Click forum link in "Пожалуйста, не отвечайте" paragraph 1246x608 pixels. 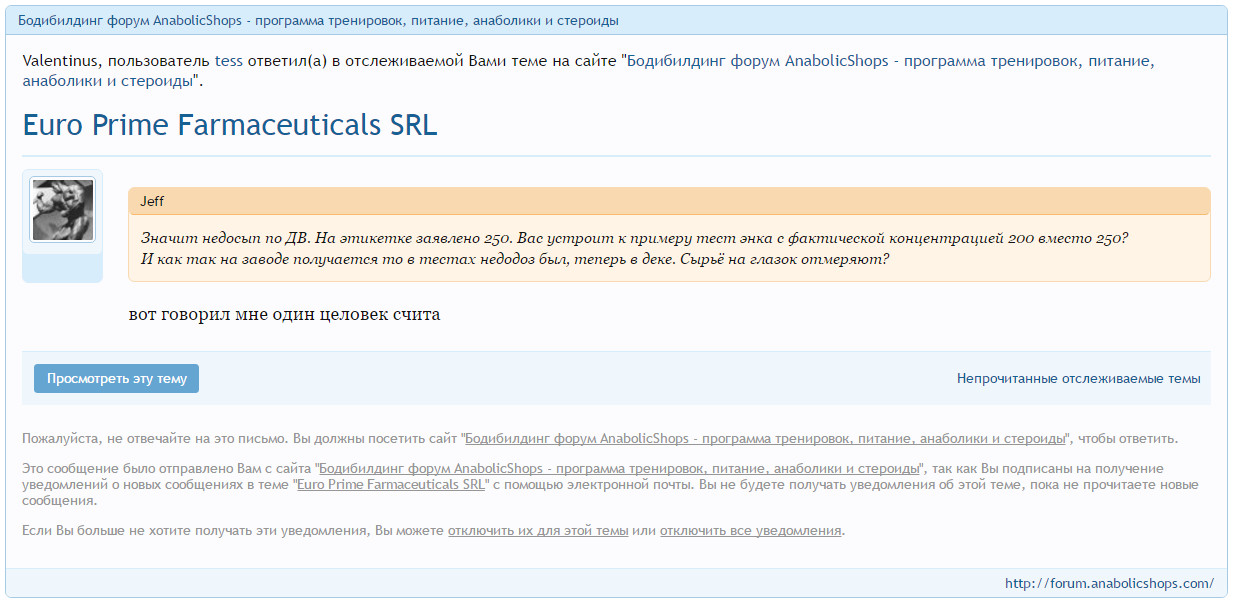[765, 439]
